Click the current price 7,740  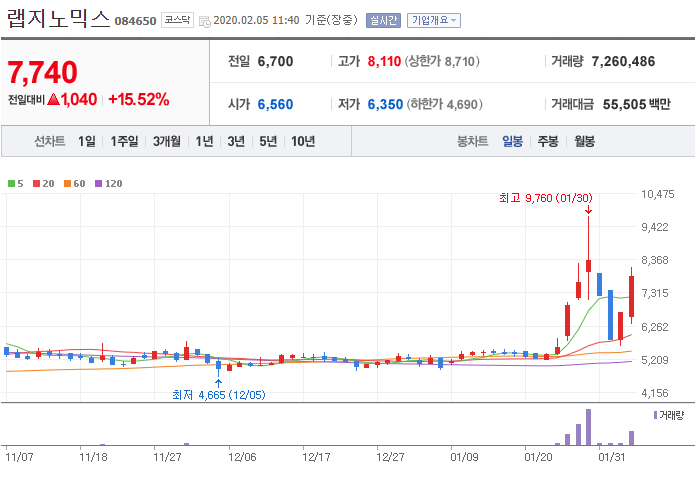(x=43, y=72)
